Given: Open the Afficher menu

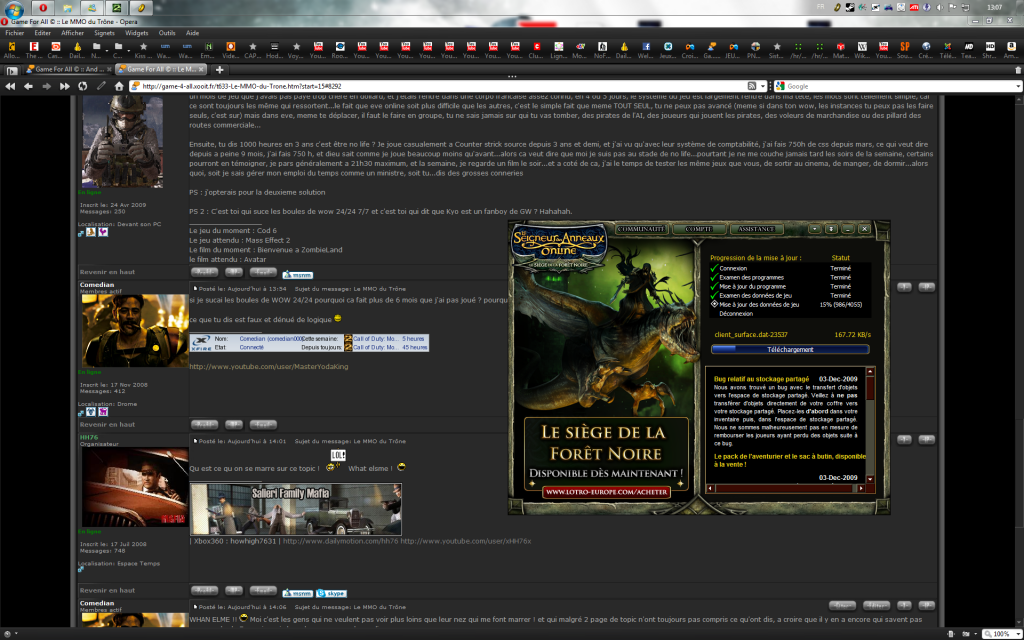Looking at the screenshot, I should coord(72,33).
